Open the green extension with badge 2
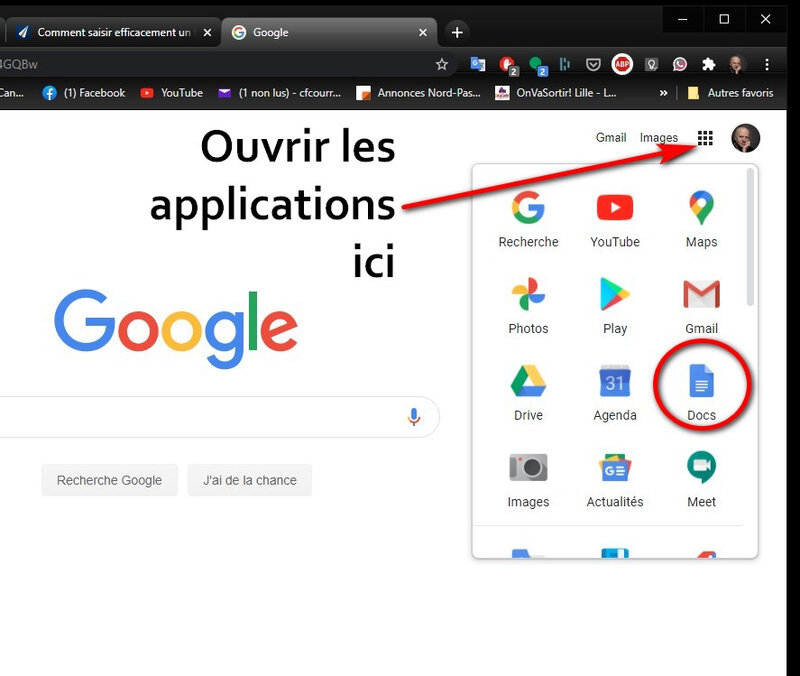Image resolution: width=800 pixels, height=676 pixels. [x=537, y=65]
